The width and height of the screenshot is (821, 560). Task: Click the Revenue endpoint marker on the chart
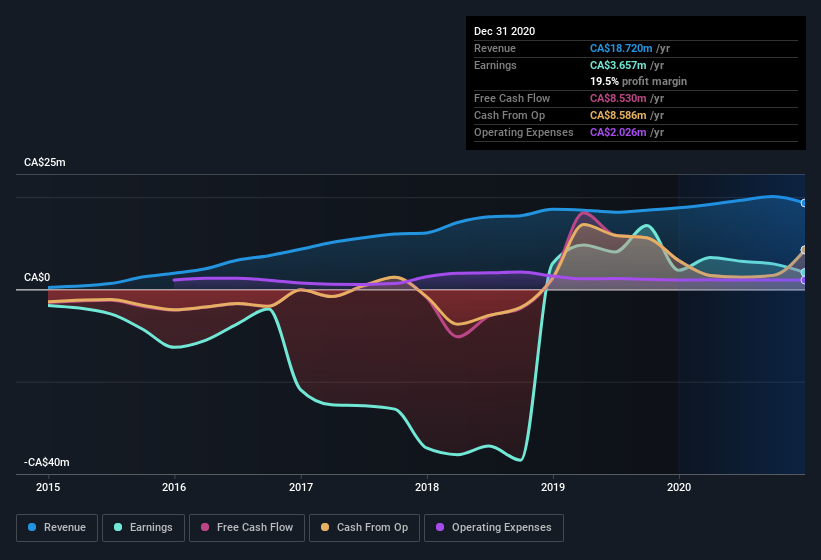[804, 203]
